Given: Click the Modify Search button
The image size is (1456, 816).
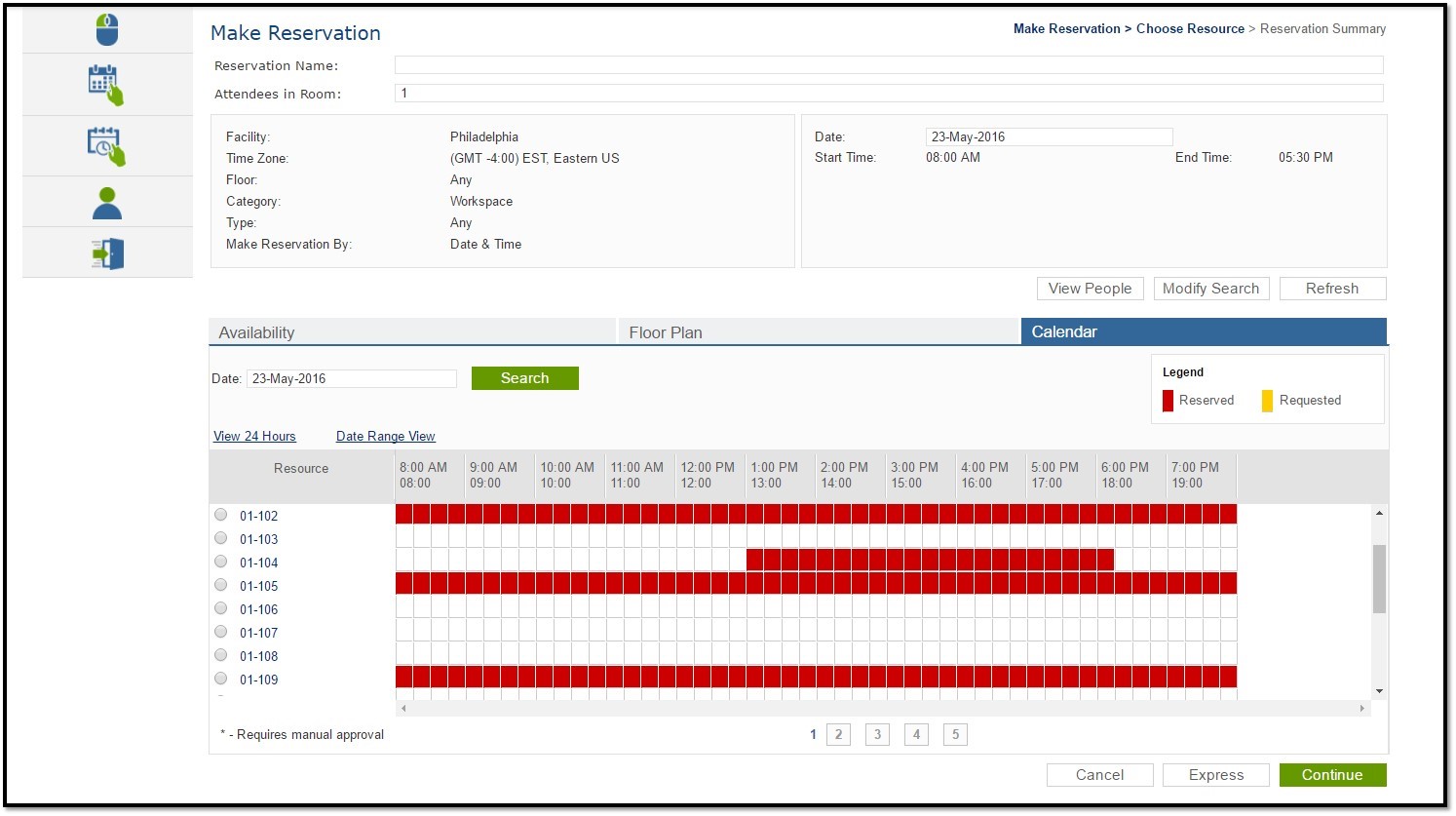Looking at the screenshot, I should (1210, 289).
